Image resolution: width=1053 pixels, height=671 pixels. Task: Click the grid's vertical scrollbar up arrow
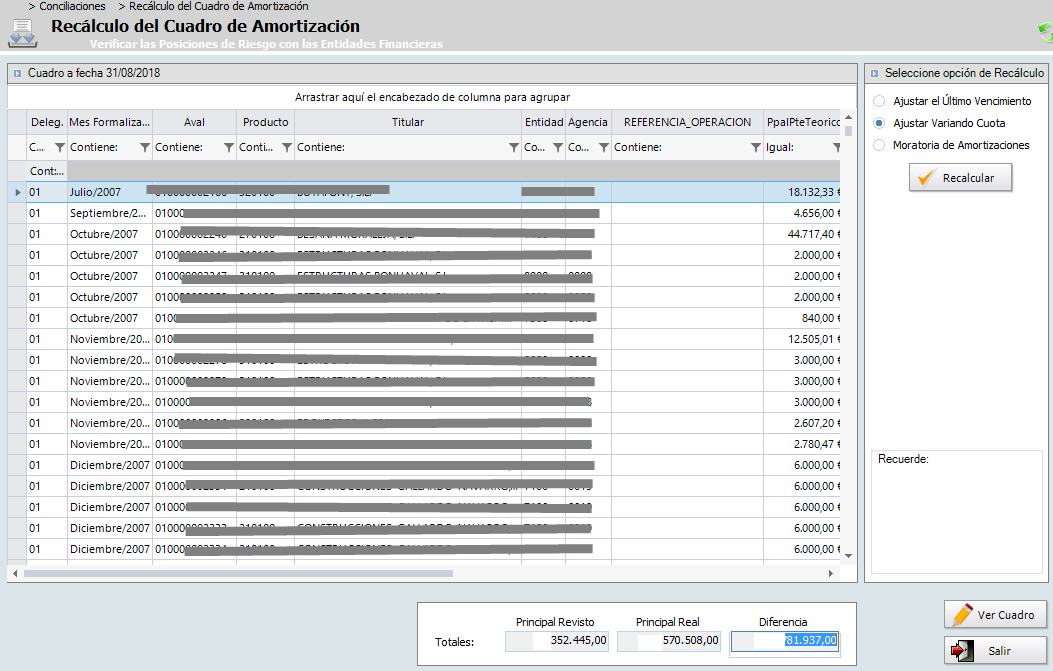click(x=848, y=118)
